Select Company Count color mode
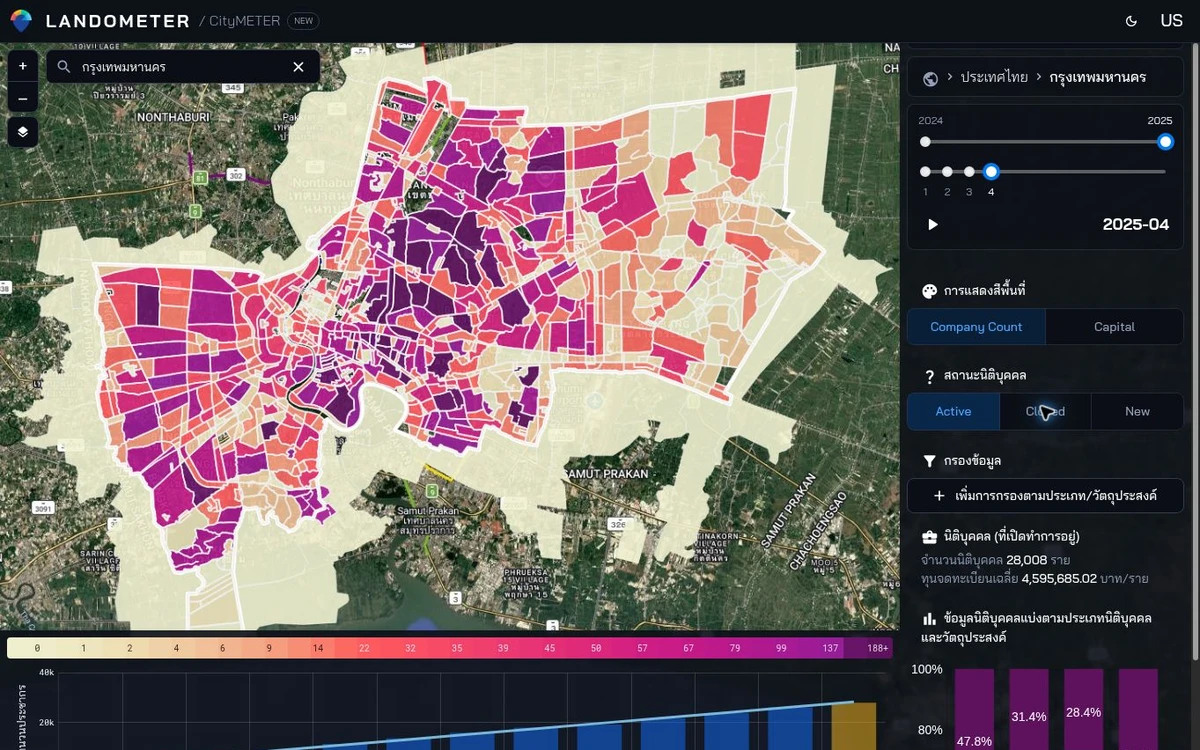1200x750 pixels. (976, 327)
